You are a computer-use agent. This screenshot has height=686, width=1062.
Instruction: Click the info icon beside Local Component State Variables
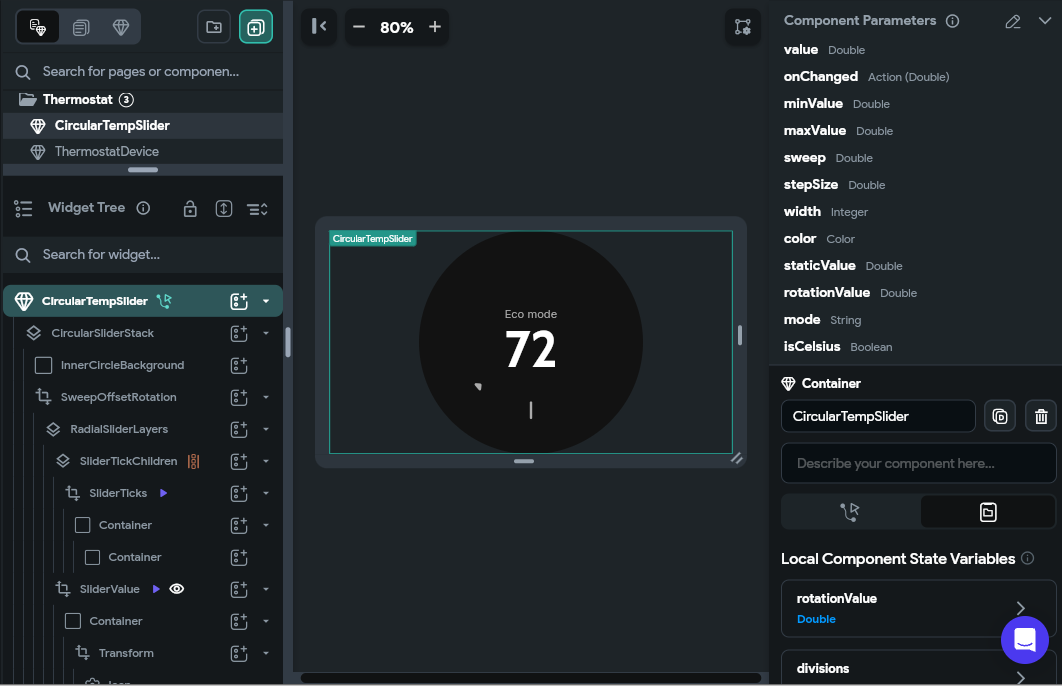click(1027, 558)
